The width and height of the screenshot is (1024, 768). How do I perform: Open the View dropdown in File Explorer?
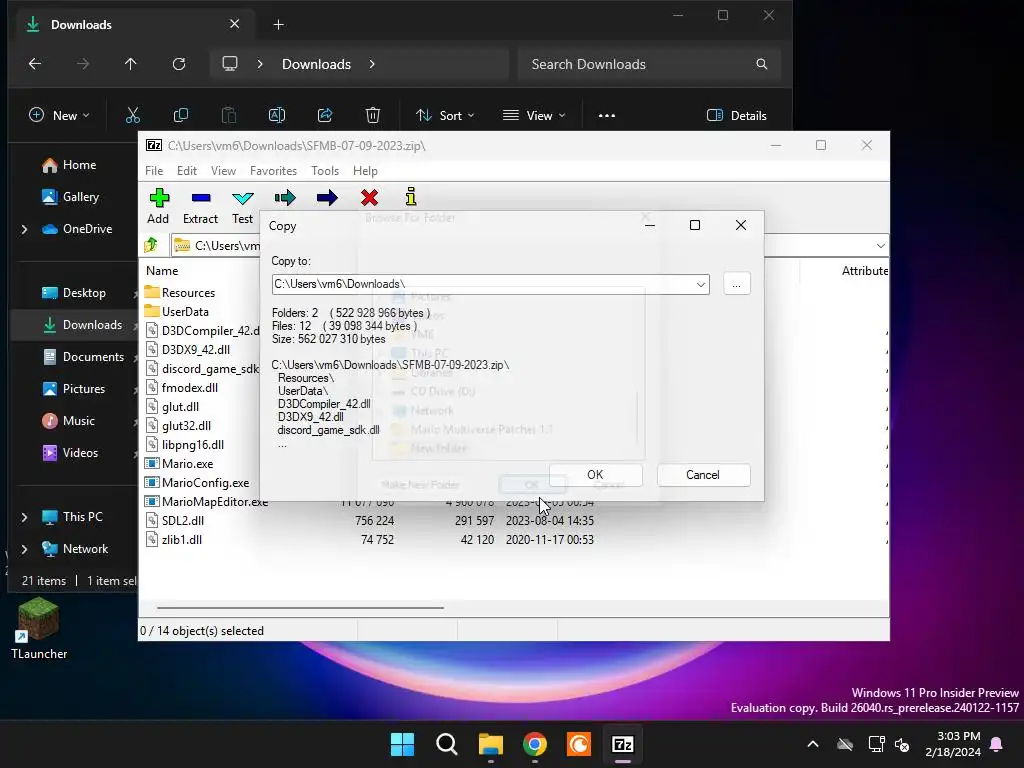534,116
